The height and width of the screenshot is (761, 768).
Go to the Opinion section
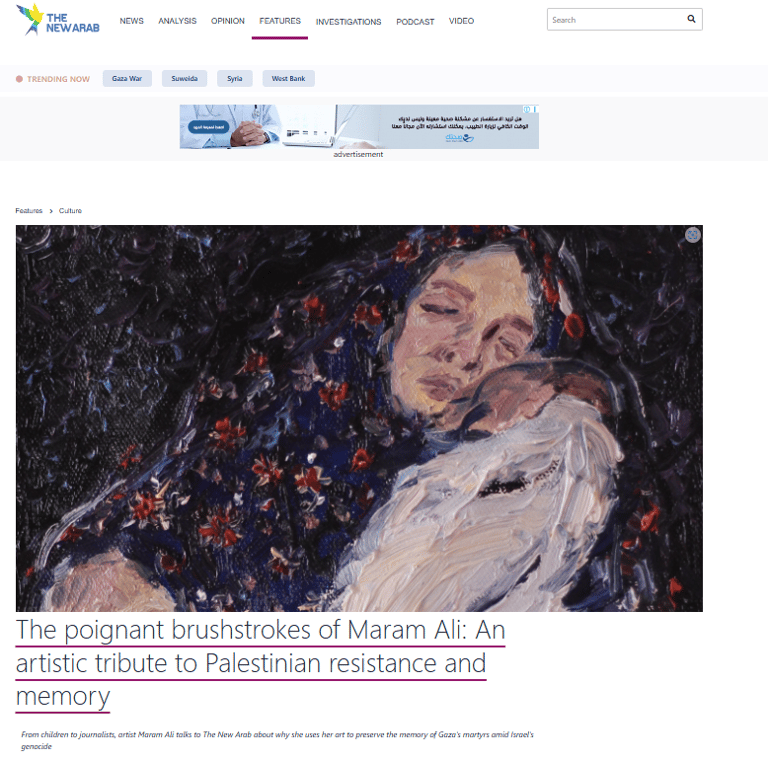tap(228, 21)
